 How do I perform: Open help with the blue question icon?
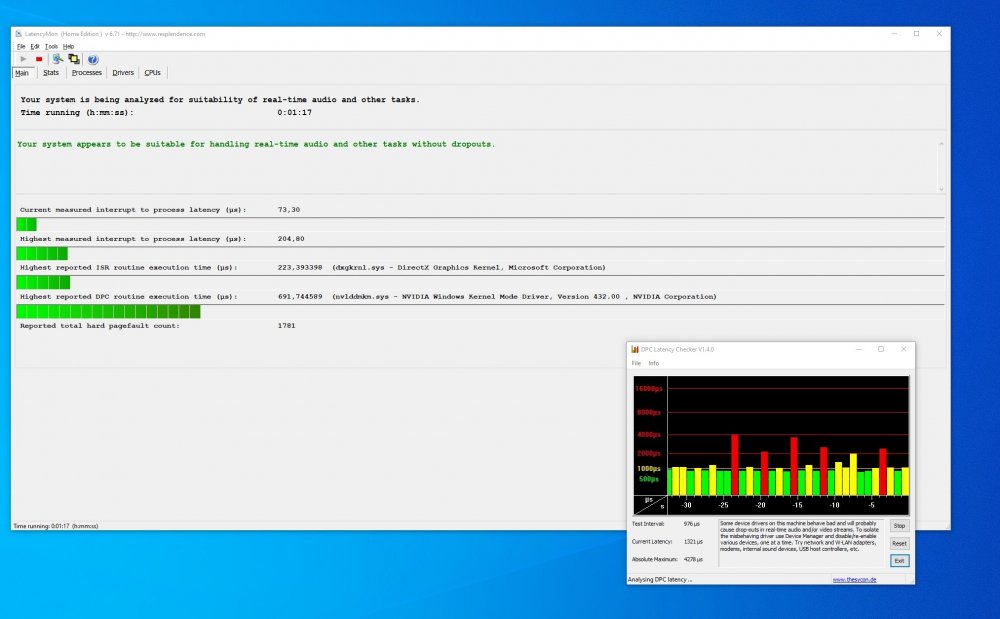(93, 59)
